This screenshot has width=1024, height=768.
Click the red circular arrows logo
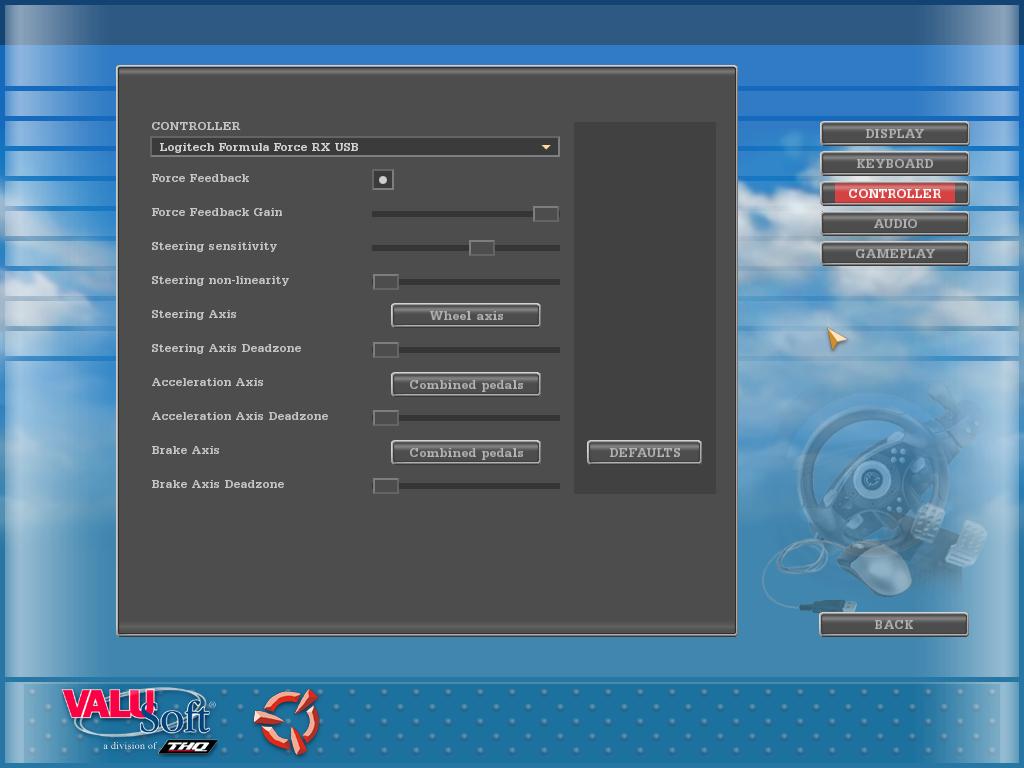pos(286,720)
